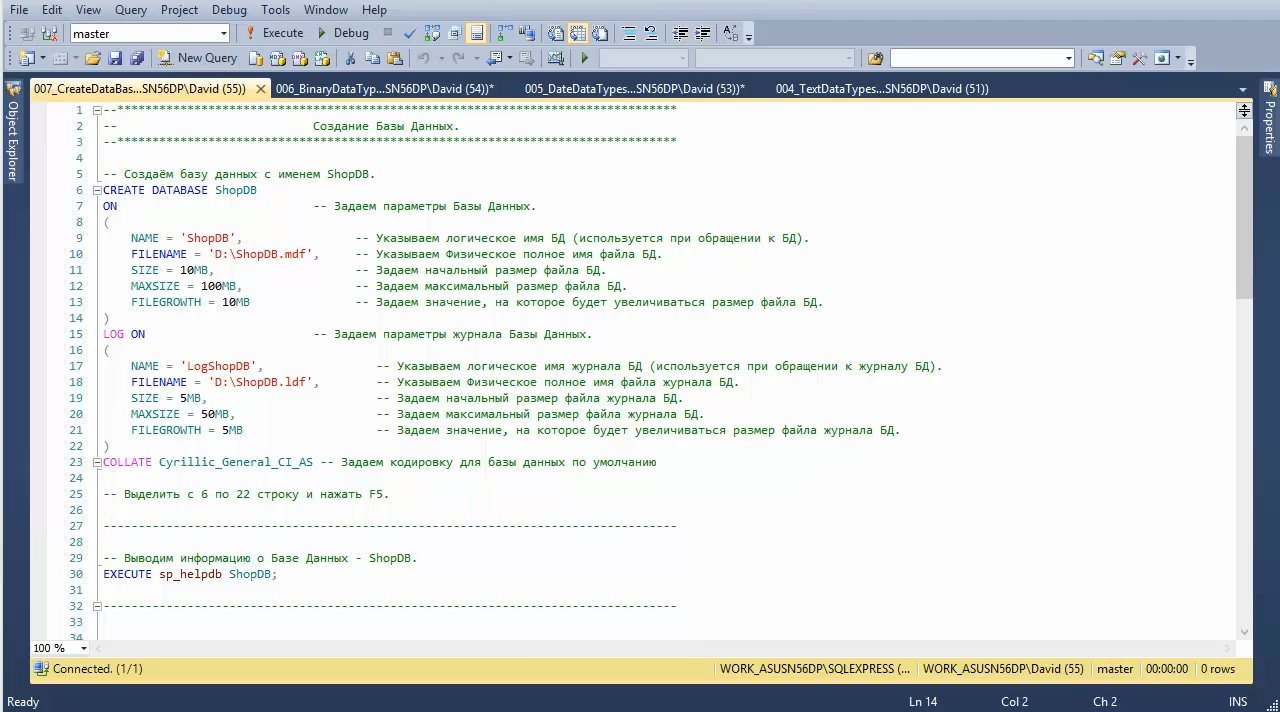Switch output to Results to Text

(x=555, y=33)
